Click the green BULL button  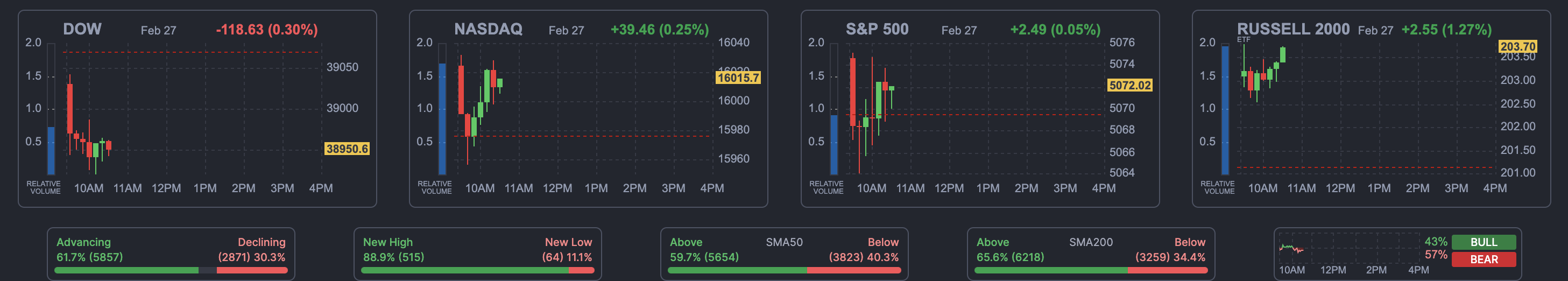1484,242
